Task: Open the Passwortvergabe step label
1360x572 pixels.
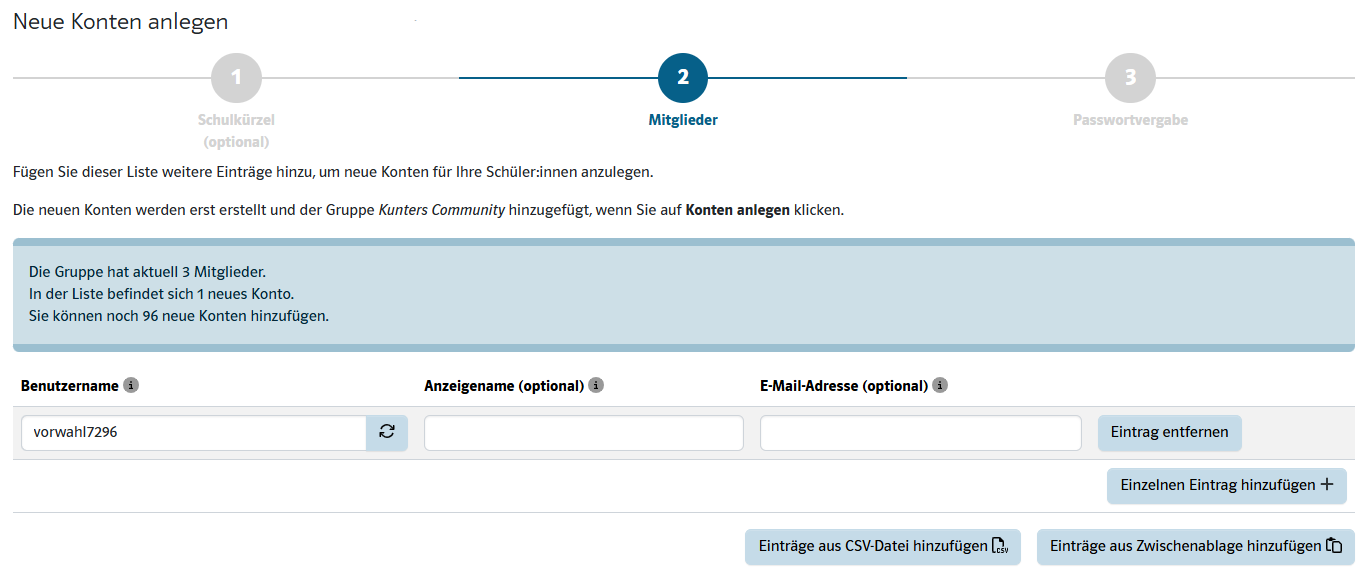Action: [x=1130, y=120]
